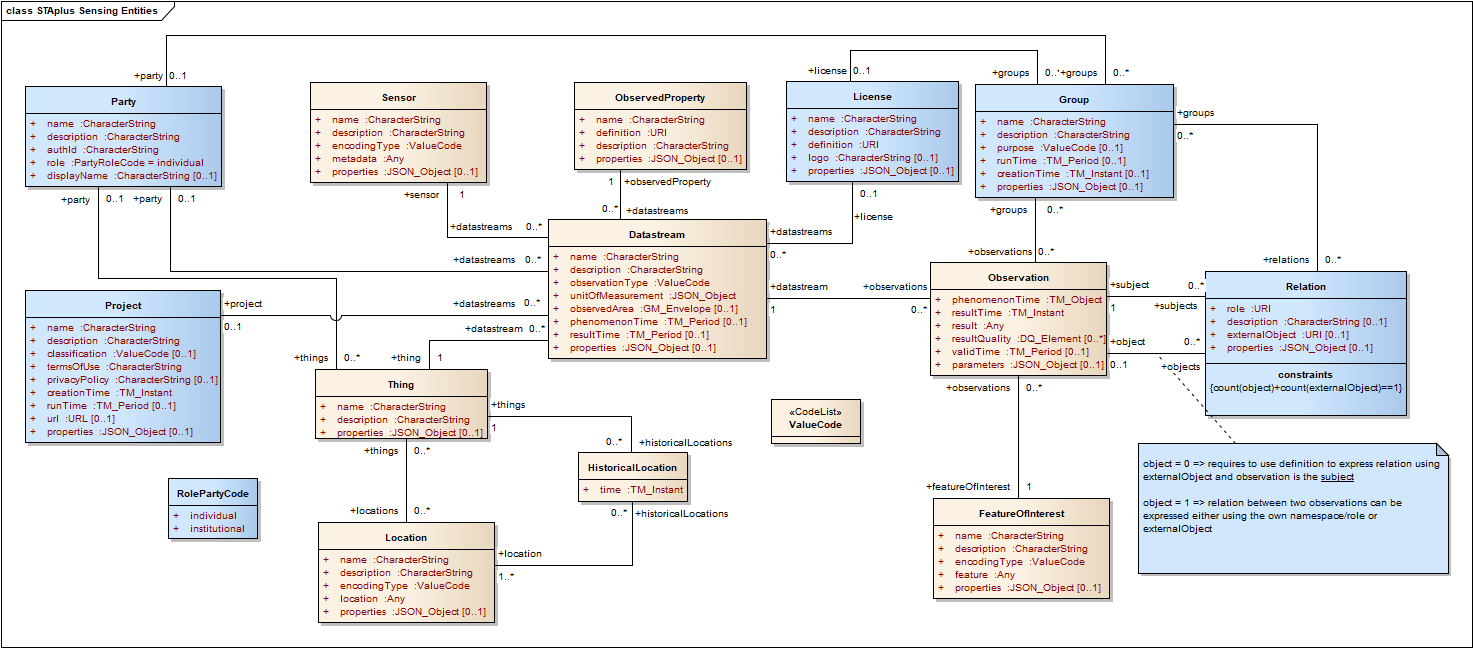
Task: Click 'displayName :CharacterString [0..1]' attribute
Action: pyautogui.click(x=132, y=176)
